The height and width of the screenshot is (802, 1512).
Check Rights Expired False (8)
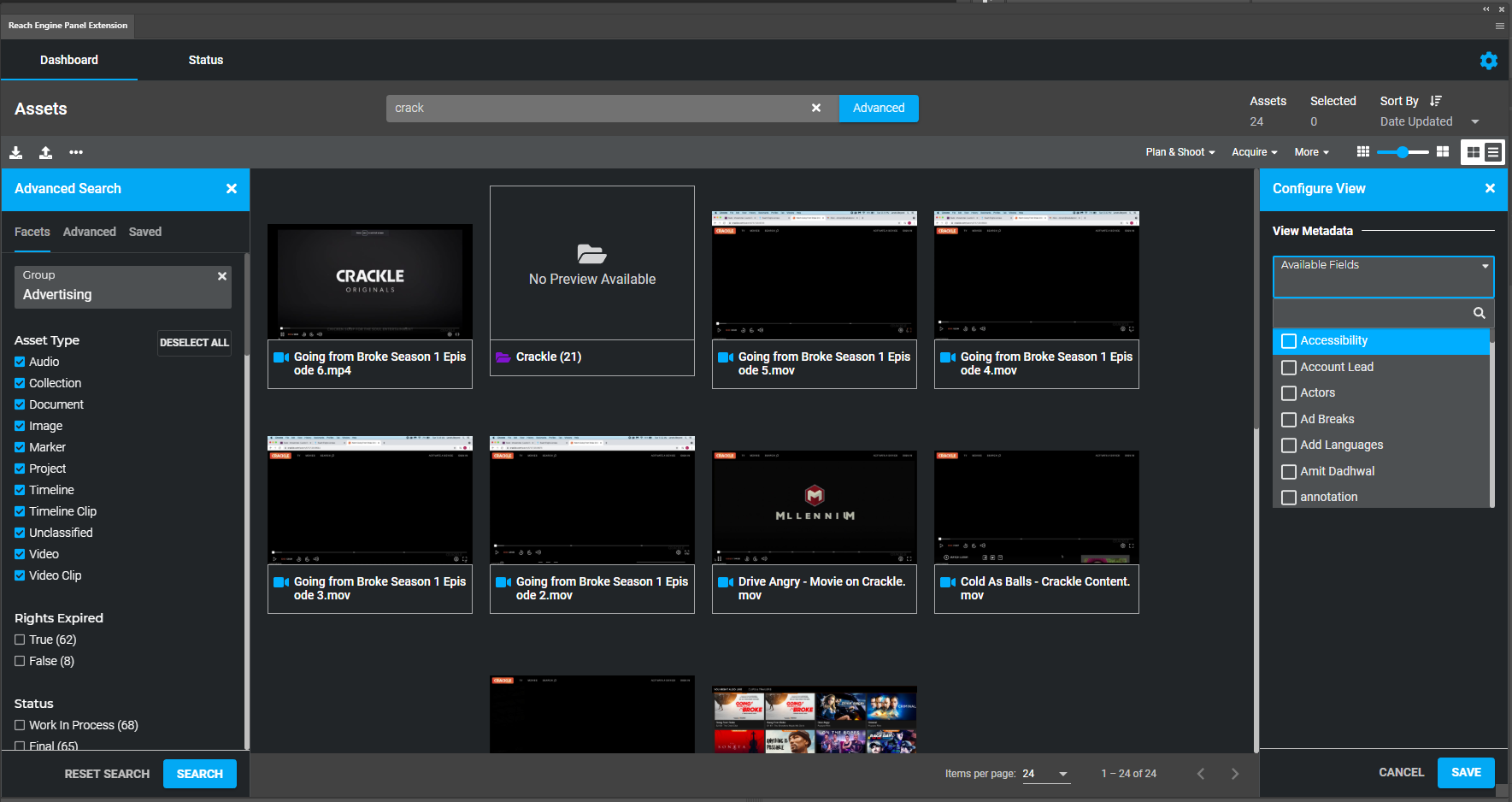tap(20, 661)
